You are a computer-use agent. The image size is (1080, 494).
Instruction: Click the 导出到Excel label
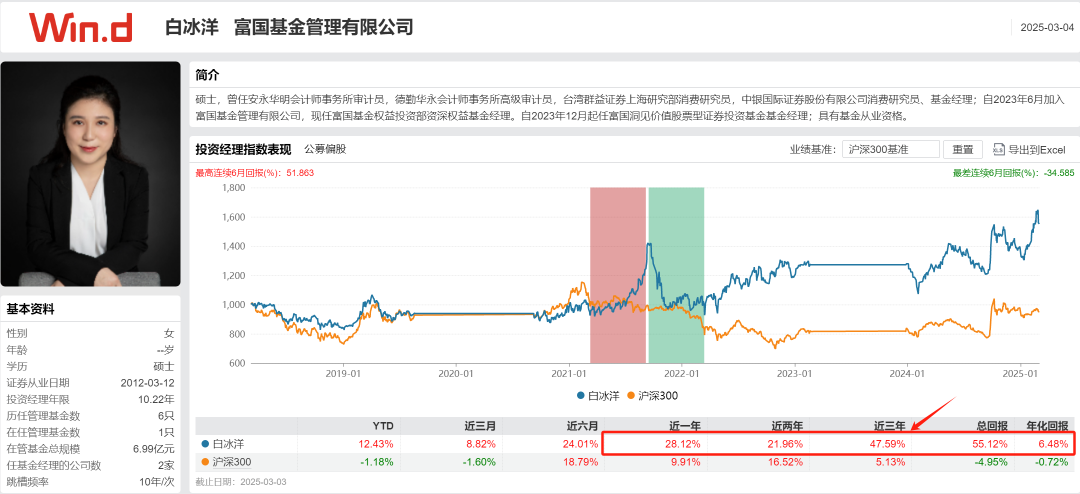[x=1037, y=150]
